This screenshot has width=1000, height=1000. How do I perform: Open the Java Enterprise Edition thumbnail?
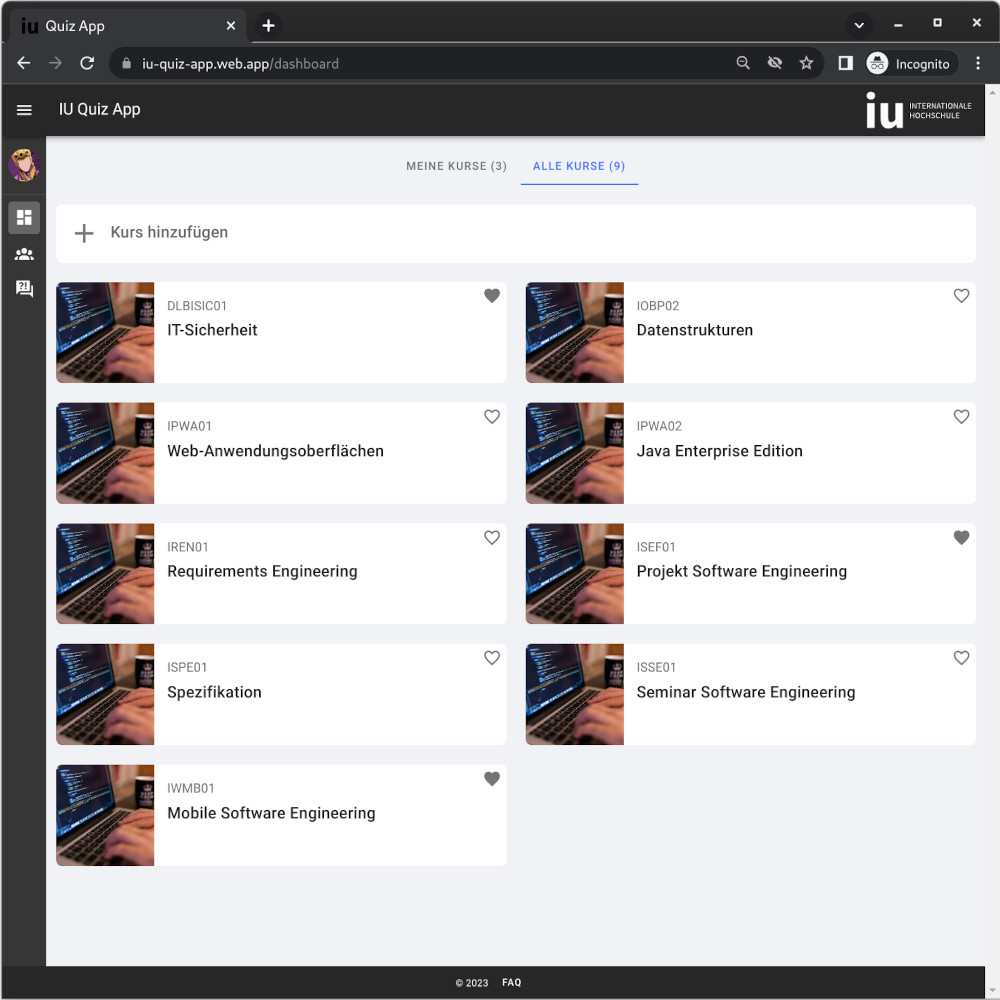[575, 453]
